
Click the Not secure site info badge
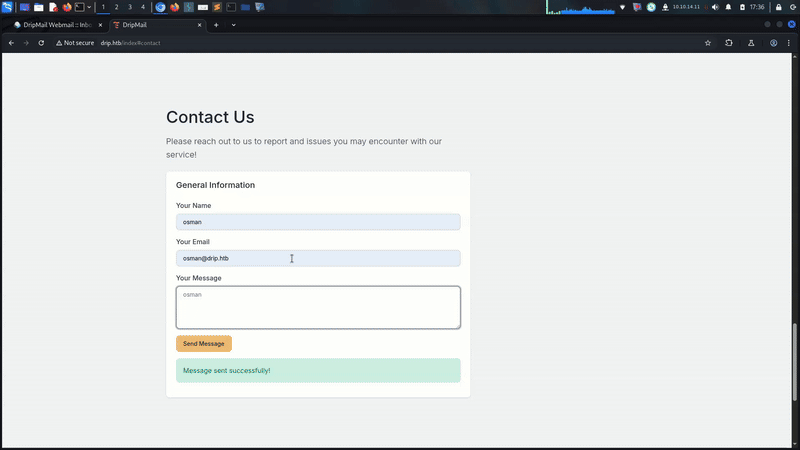coord(75,43)
